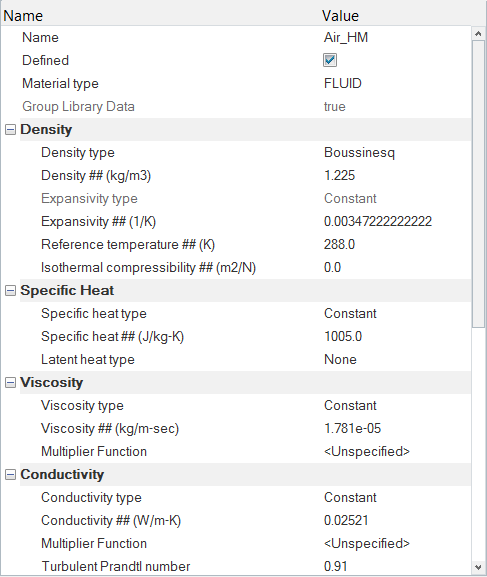The width and height of the screenshot is (487, 577).
Task: Click the Isothermal compressibility ## (m2/N) label
Action: tap(148, 268)
